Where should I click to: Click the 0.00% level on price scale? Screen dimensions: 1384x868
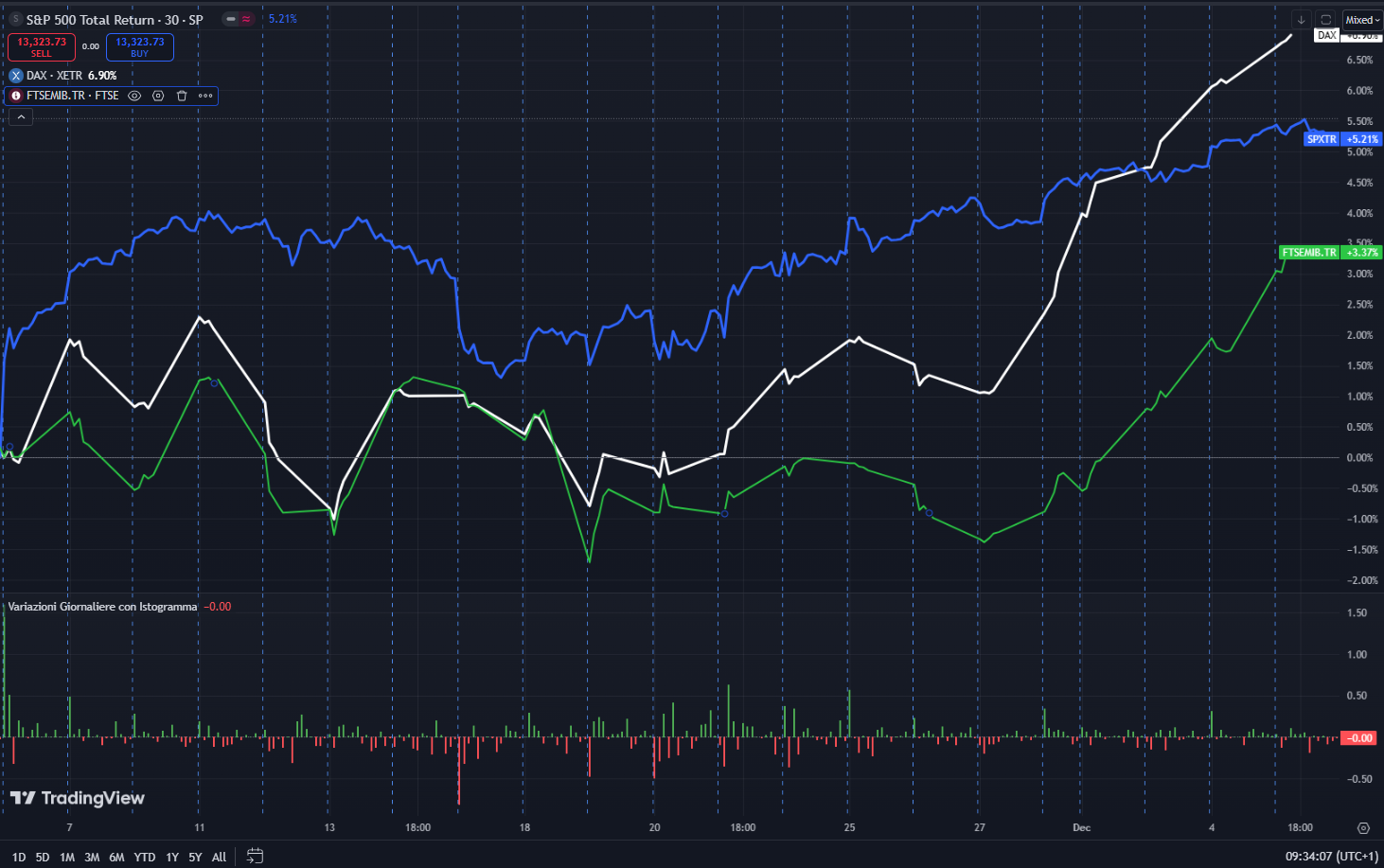tap(1359, 458)
